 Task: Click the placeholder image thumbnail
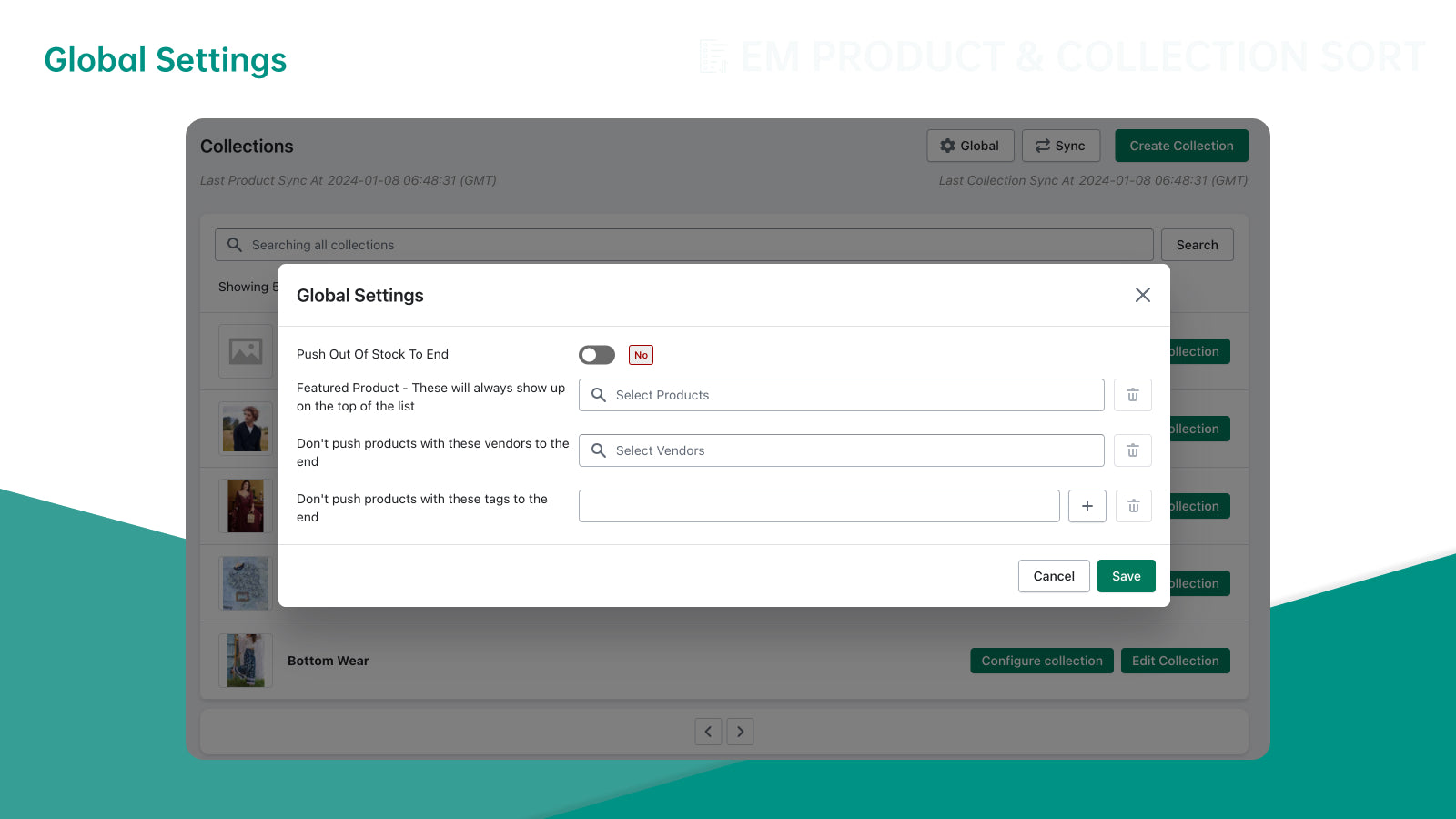(246, 351)
